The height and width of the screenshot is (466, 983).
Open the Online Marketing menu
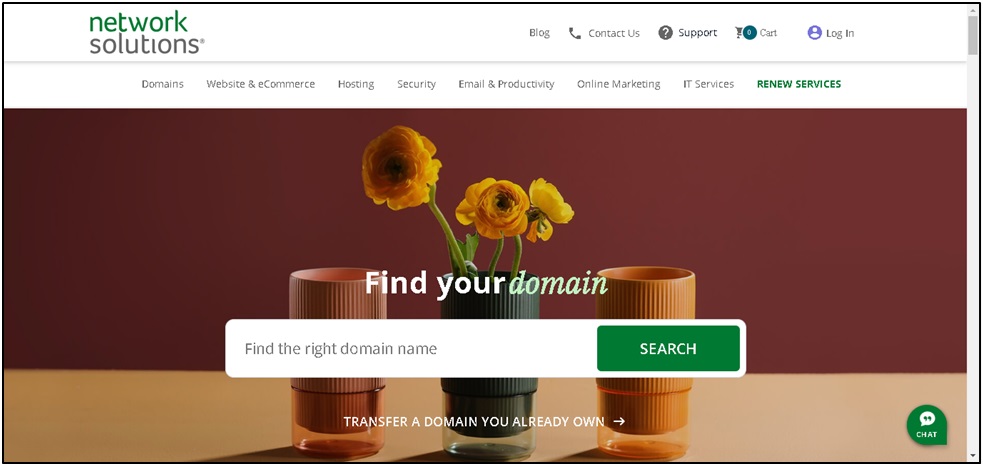[x=619, y=84]
